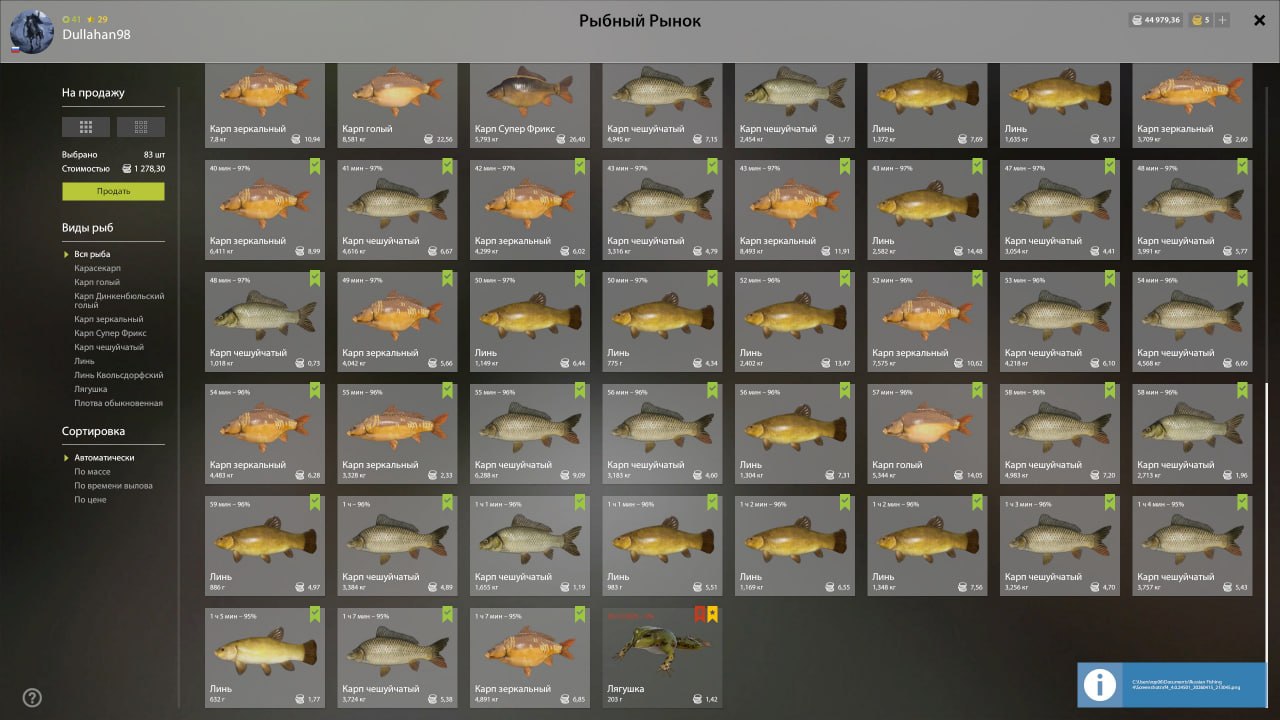1280x720 pixels.
Task: Uncheck the 5,344 кг Карп голый checkmark
Action: click(x=978, y=391)
